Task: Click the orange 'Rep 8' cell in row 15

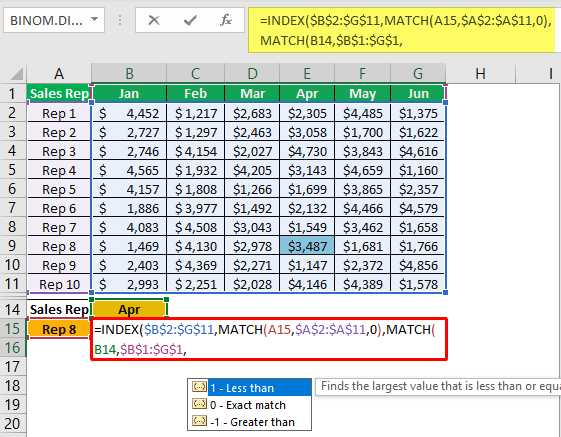Action: pos(59,329)
